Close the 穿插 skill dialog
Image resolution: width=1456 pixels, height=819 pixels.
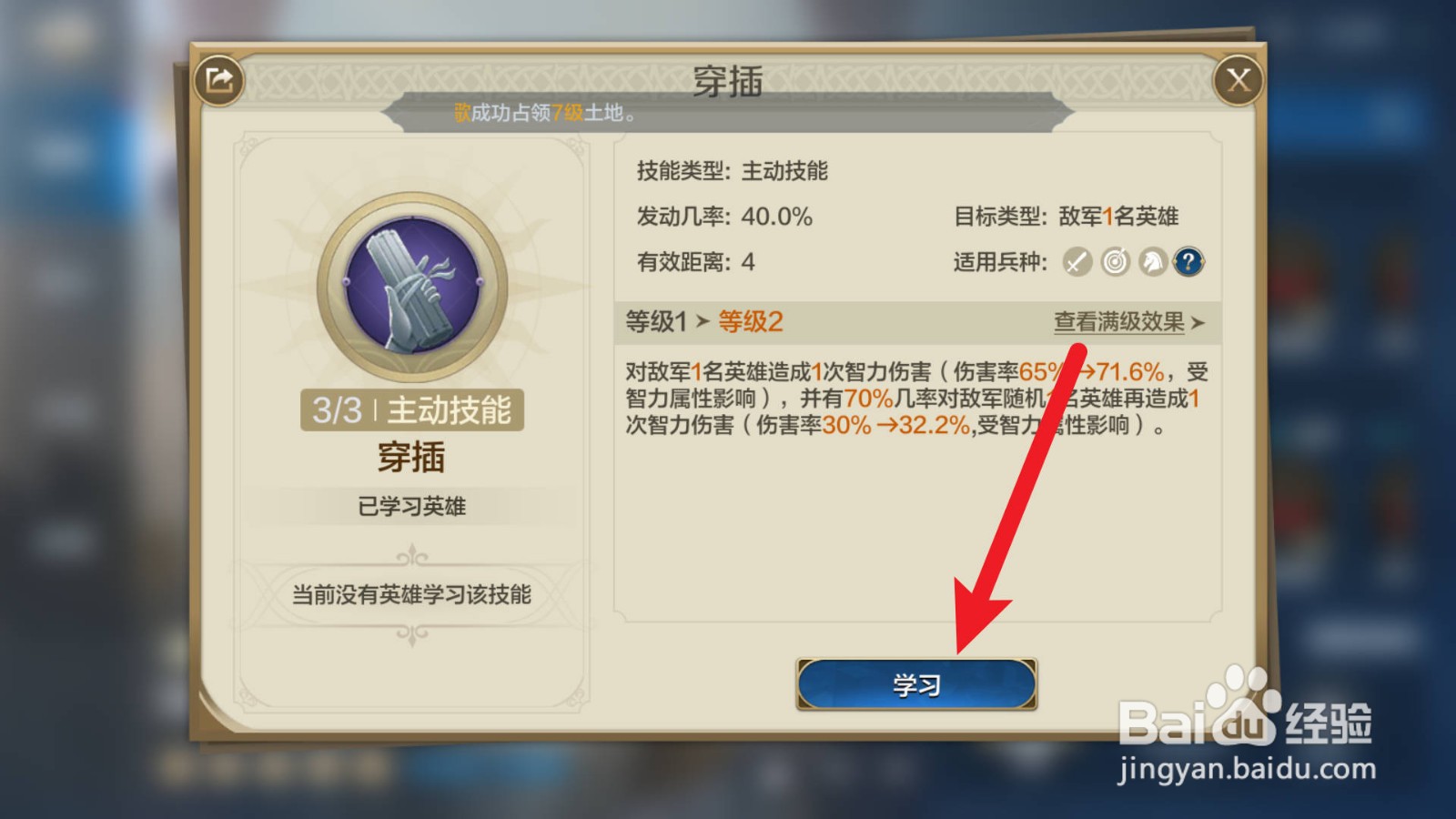click(x=1239, y=80)
